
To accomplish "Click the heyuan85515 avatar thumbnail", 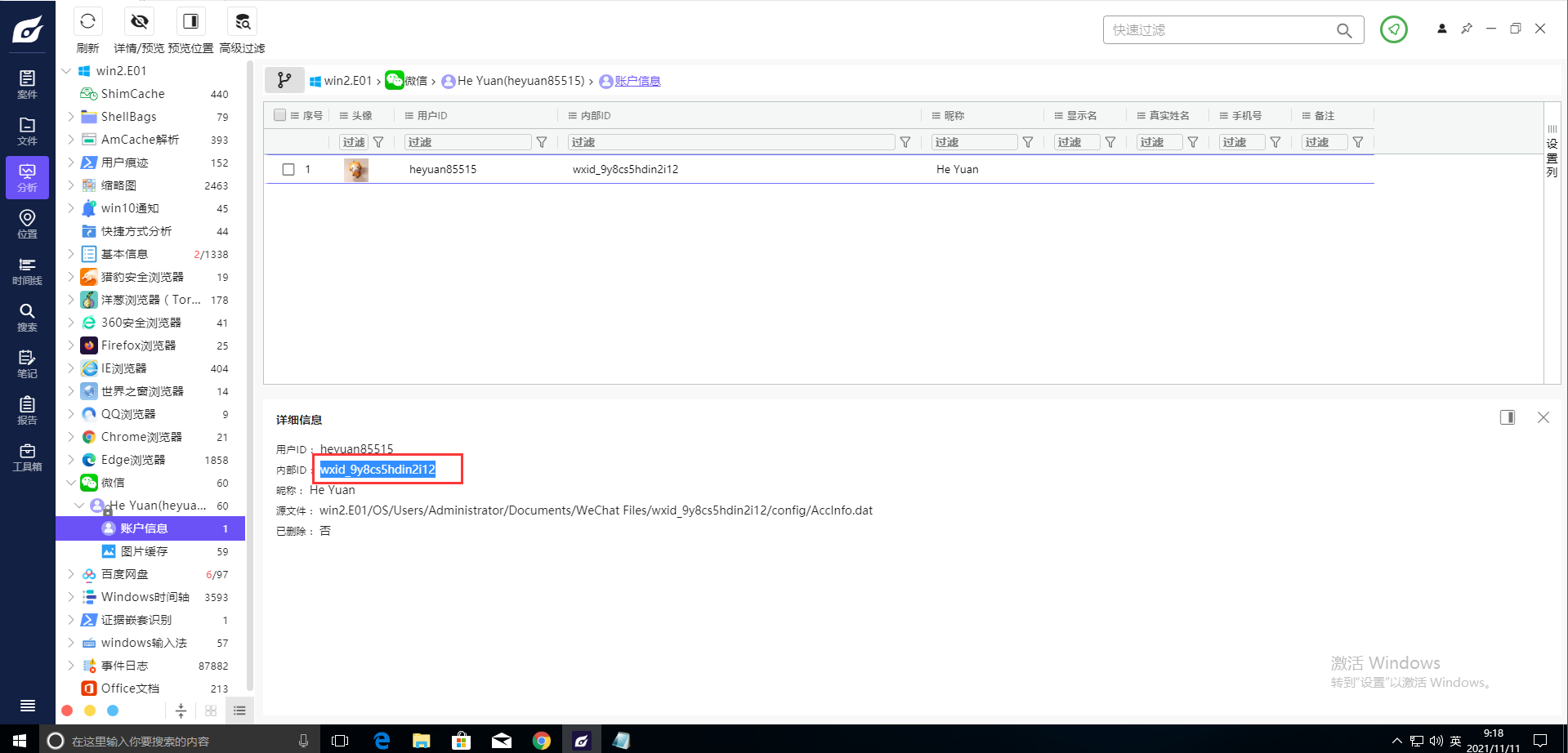I will [x=356, y=169].
